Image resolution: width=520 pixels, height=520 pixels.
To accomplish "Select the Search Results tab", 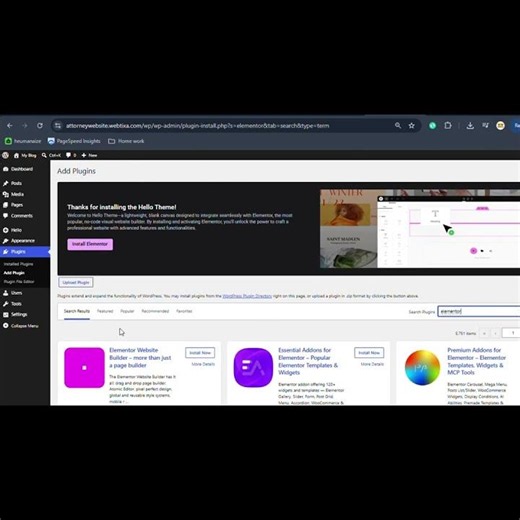I will click(x=77, y=311).
